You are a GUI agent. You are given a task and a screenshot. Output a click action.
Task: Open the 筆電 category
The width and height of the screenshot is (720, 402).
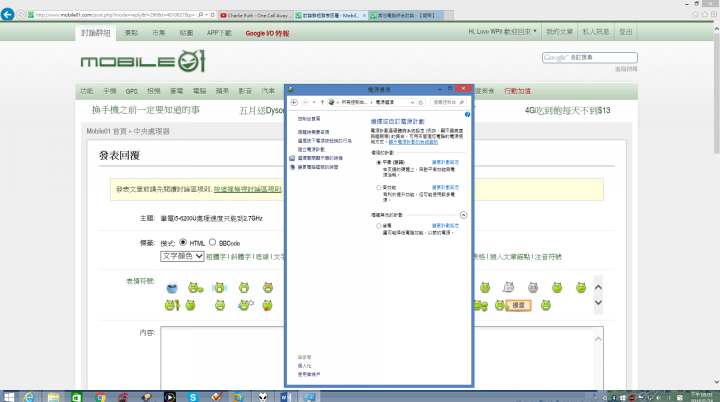coord(176,91)
